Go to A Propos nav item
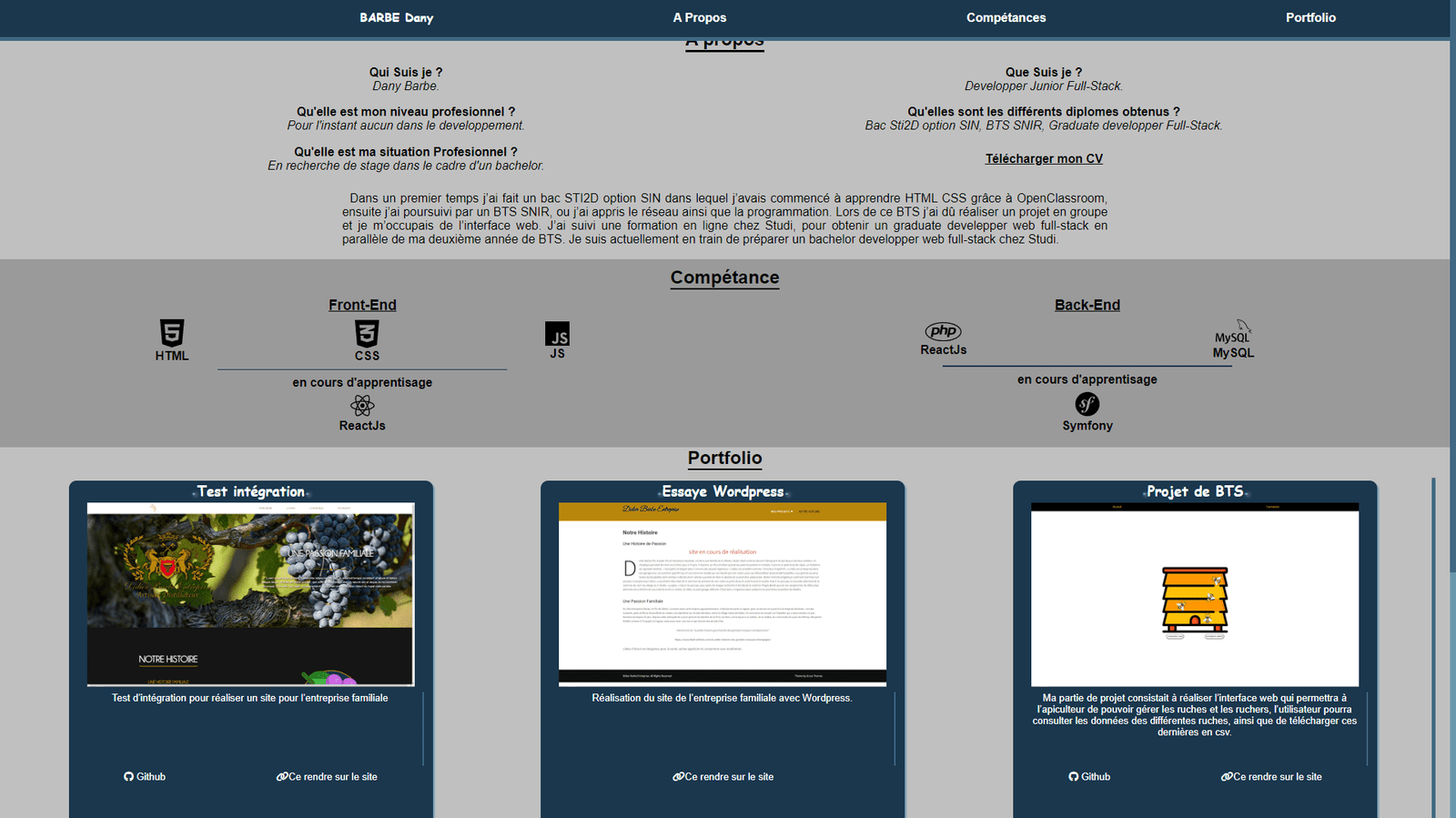Viewport: 1456px width, 818px height. pos(700,17)
